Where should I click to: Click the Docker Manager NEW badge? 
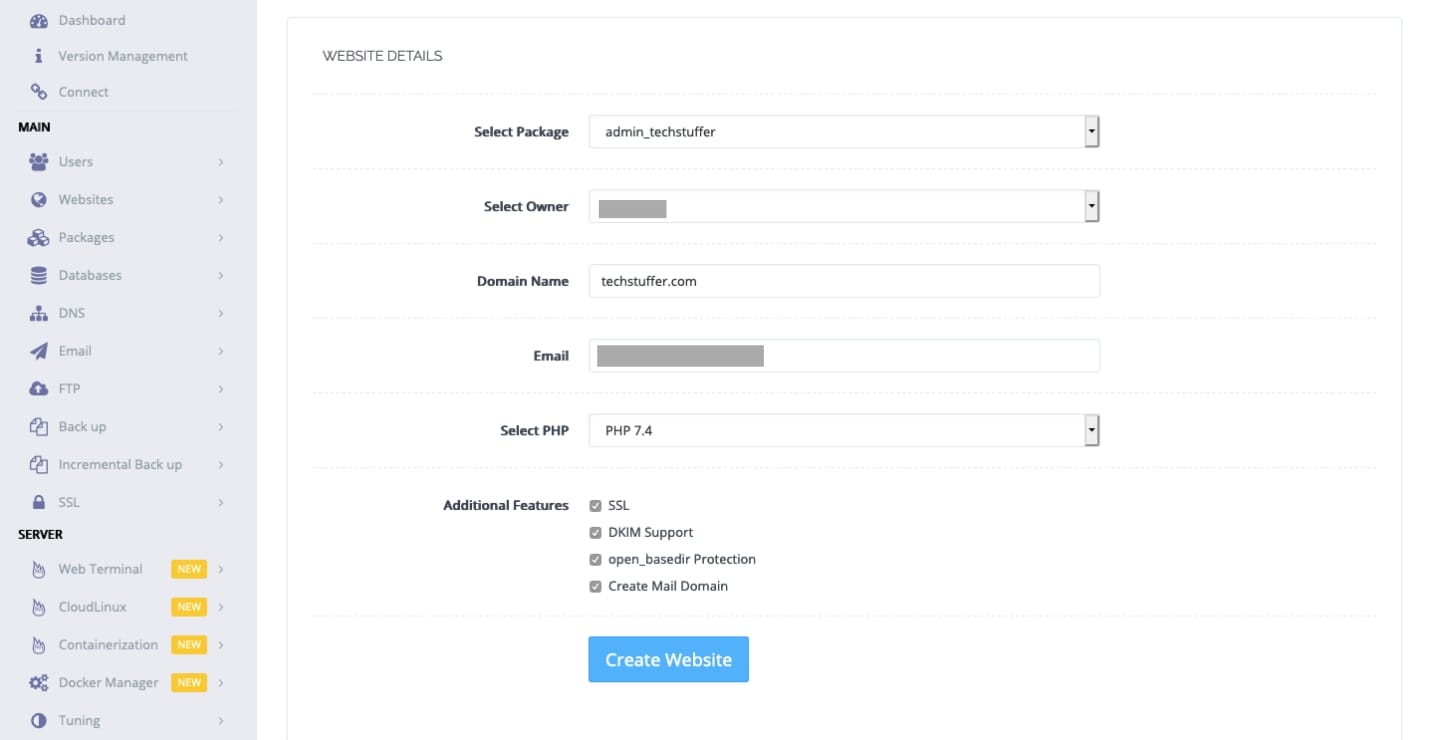click(189, 683)
